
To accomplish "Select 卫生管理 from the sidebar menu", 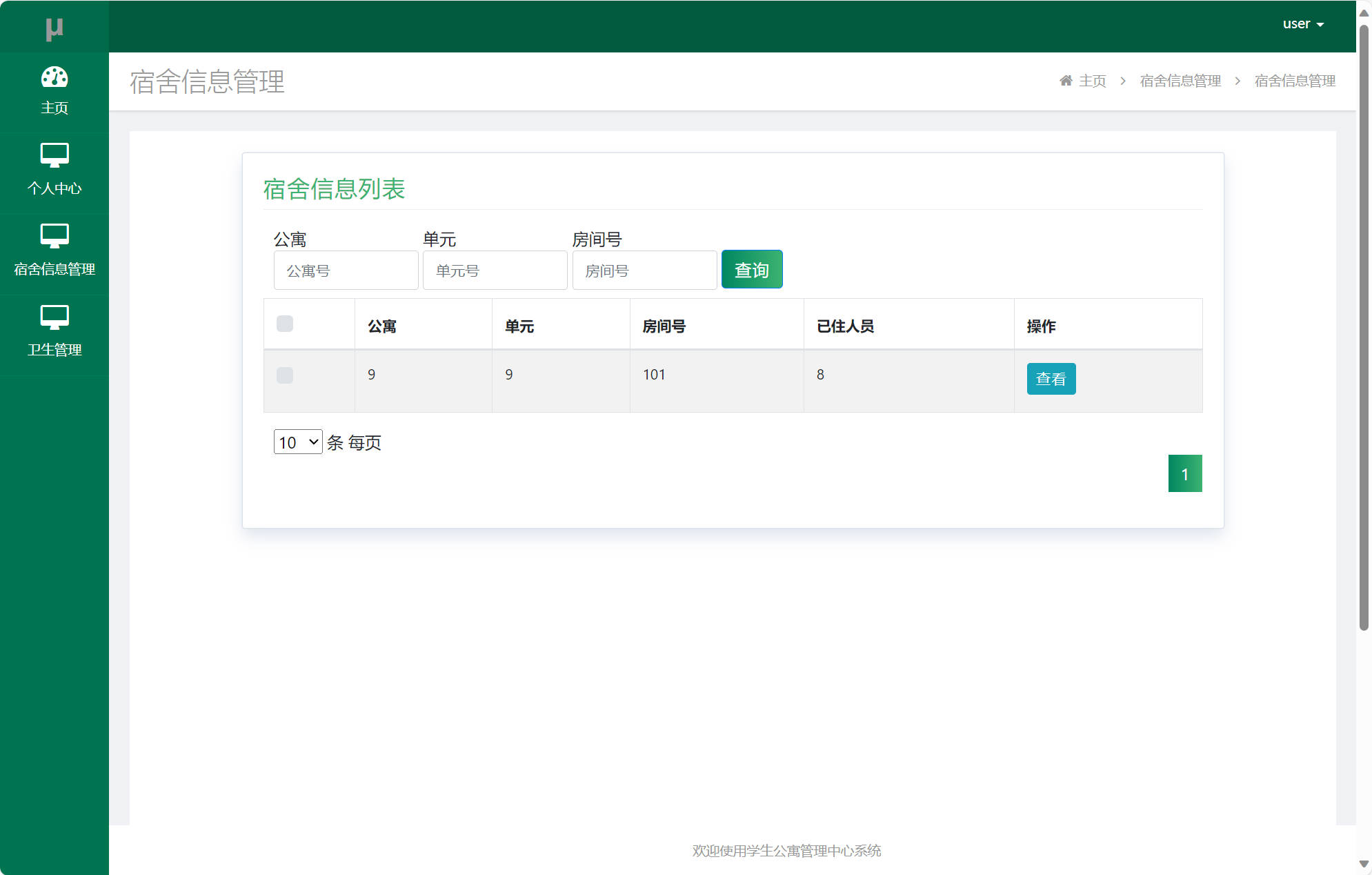I will point(54,349).
